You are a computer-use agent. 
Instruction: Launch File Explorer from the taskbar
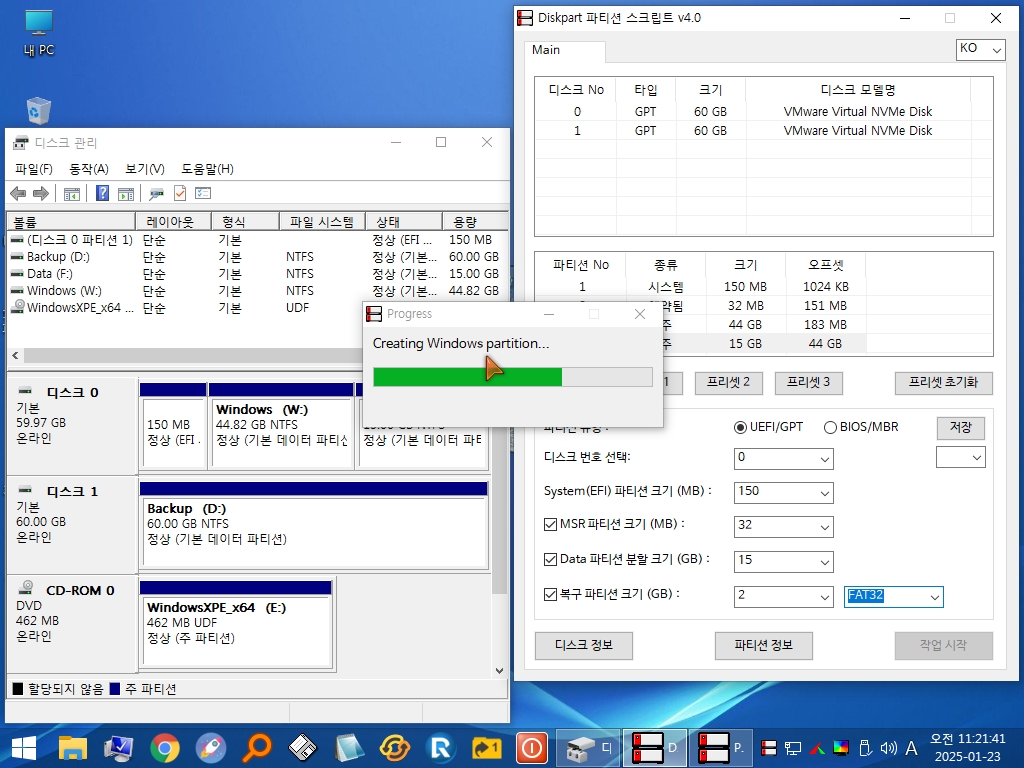[72, 748]
